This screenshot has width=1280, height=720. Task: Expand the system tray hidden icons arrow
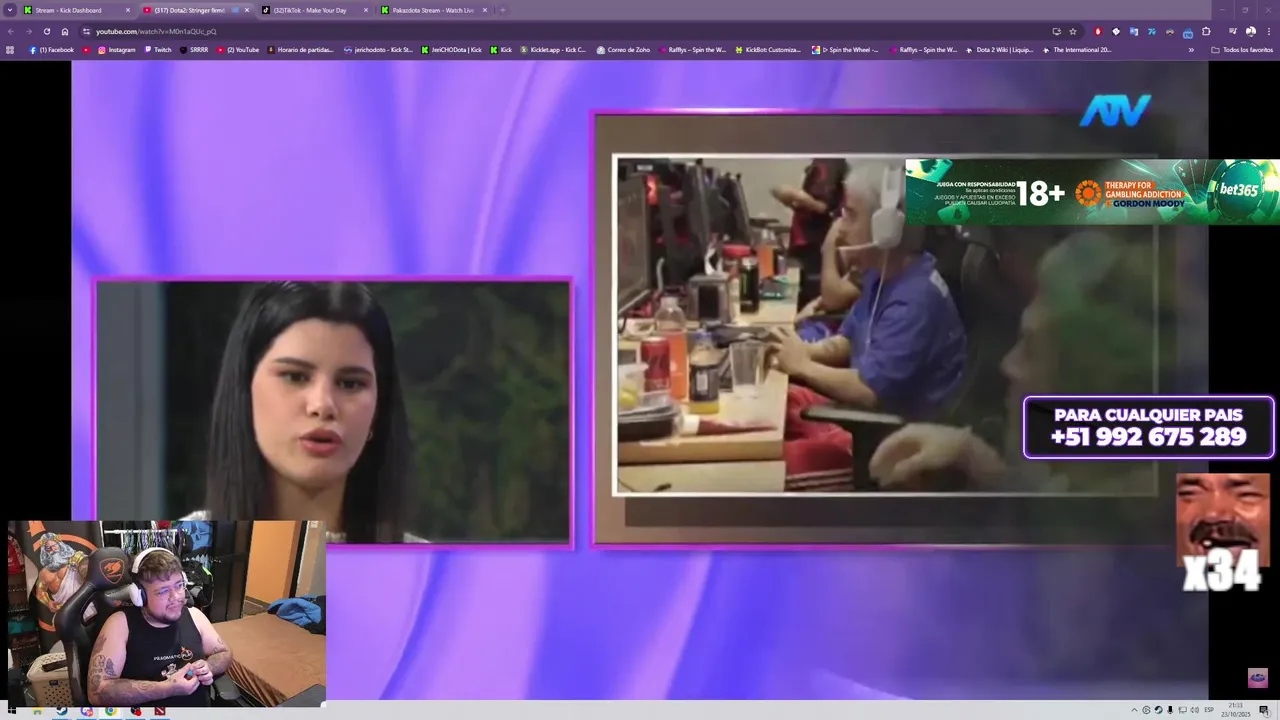pos(1134,711)
